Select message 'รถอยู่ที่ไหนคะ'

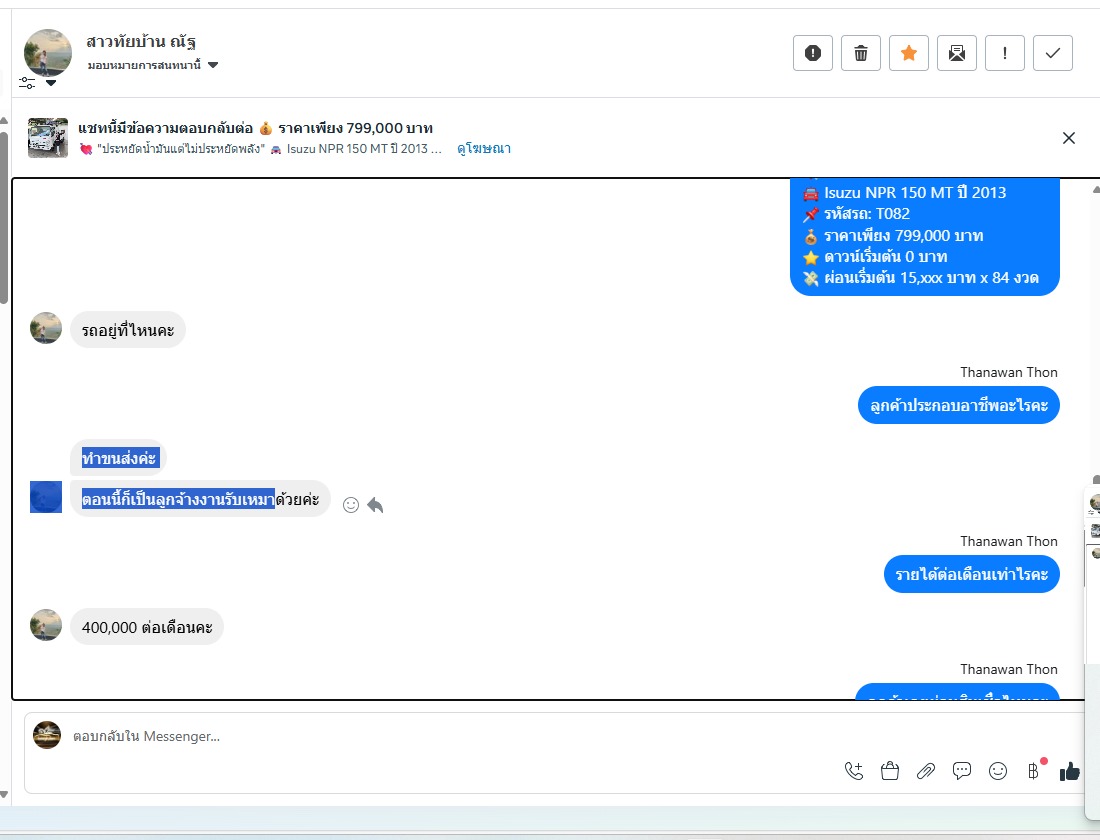click(128, 331)
